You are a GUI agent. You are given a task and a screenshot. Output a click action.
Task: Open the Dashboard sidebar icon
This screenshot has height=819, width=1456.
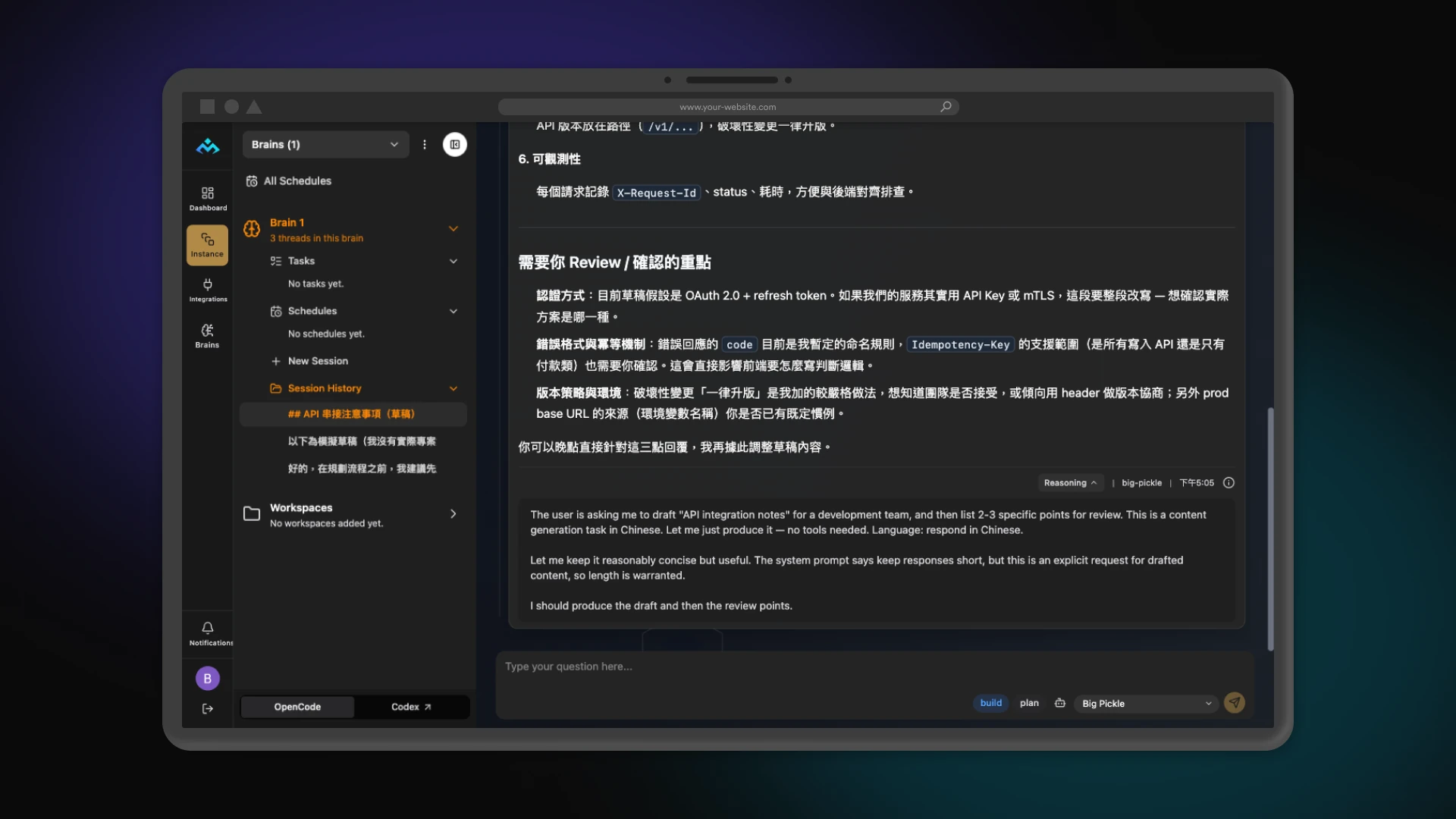[207, 199]
